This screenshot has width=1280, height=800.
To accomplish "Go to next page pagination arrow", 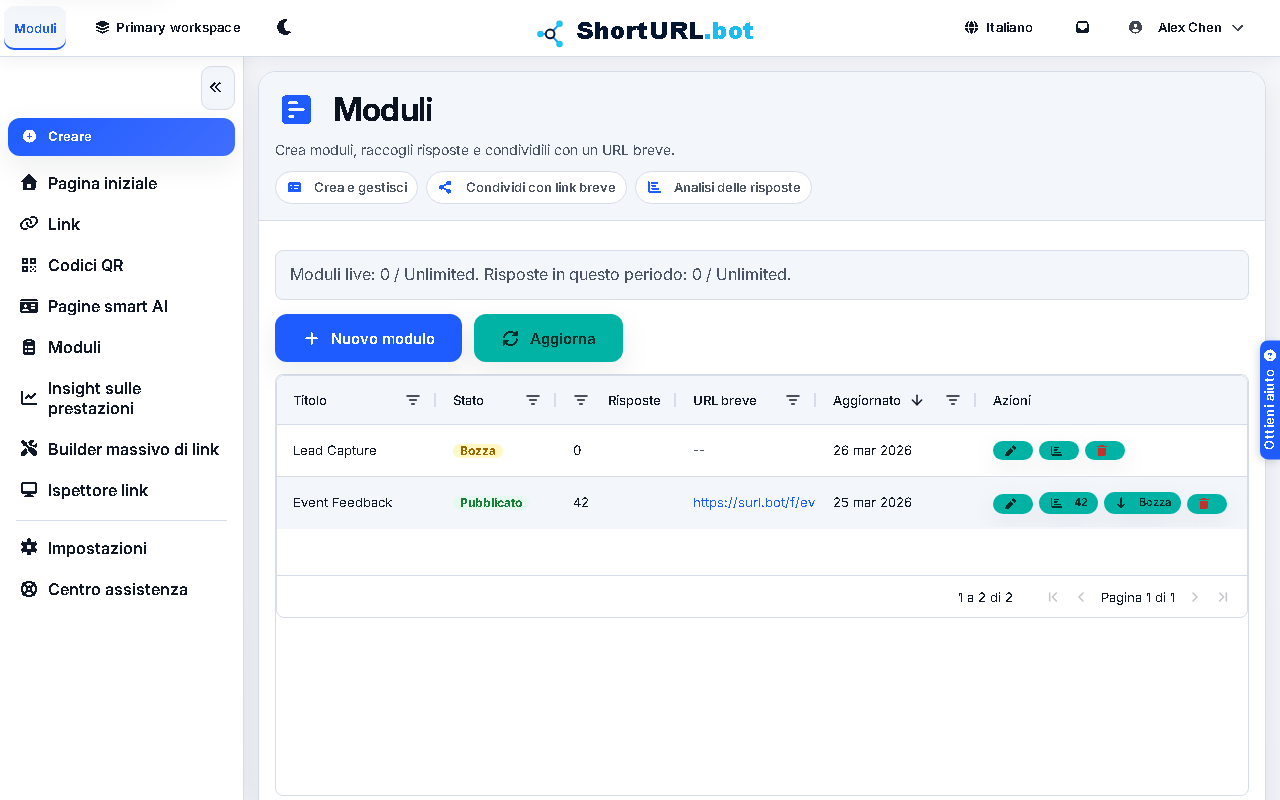I will [1195, 597].
